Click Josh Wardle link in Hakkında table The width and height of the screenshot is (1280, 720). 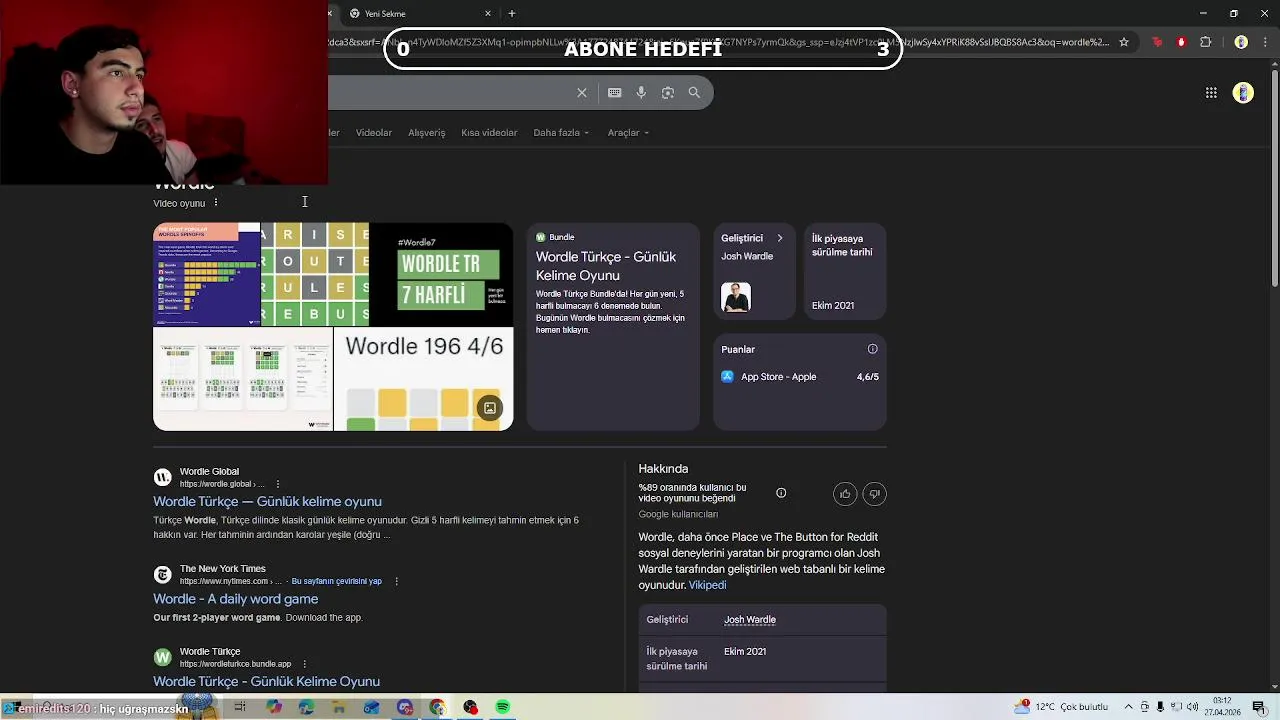pyautogui.click(x=750, y=619)
